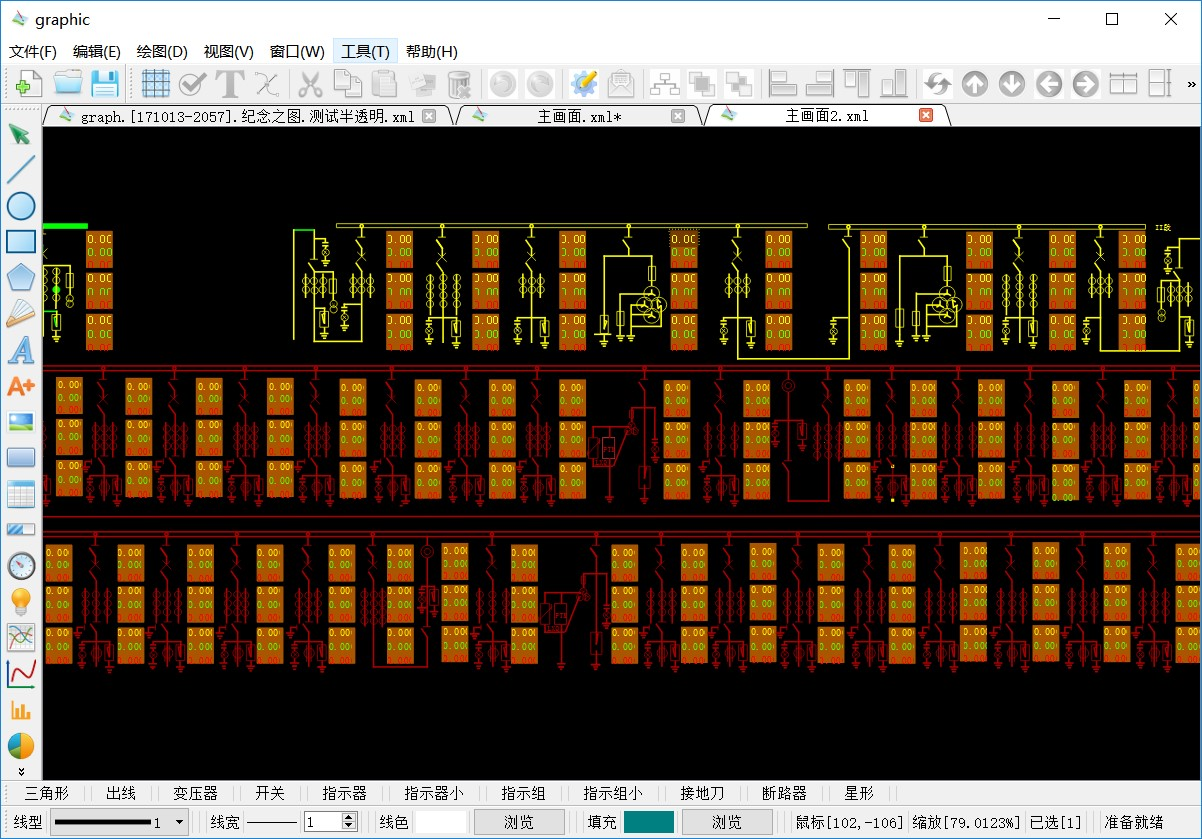Choose the circle drawing tool
This screenshot has height=839, width=1202.
(x=21, y=206)
